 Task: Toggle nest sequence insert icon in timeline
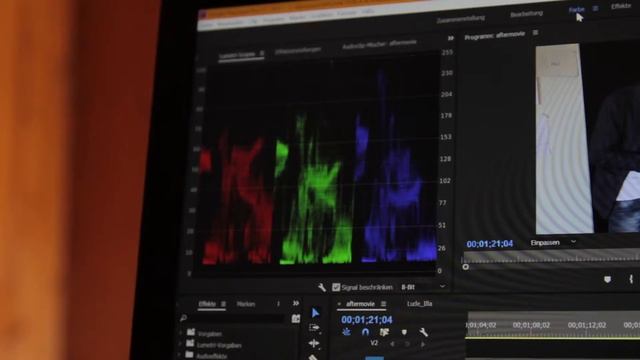pos(346,332)
